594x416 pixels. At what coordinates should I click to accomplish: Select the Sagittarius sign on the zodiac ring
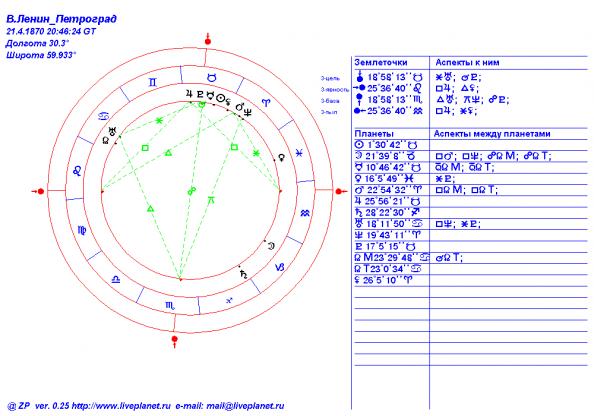coord(229,300)
